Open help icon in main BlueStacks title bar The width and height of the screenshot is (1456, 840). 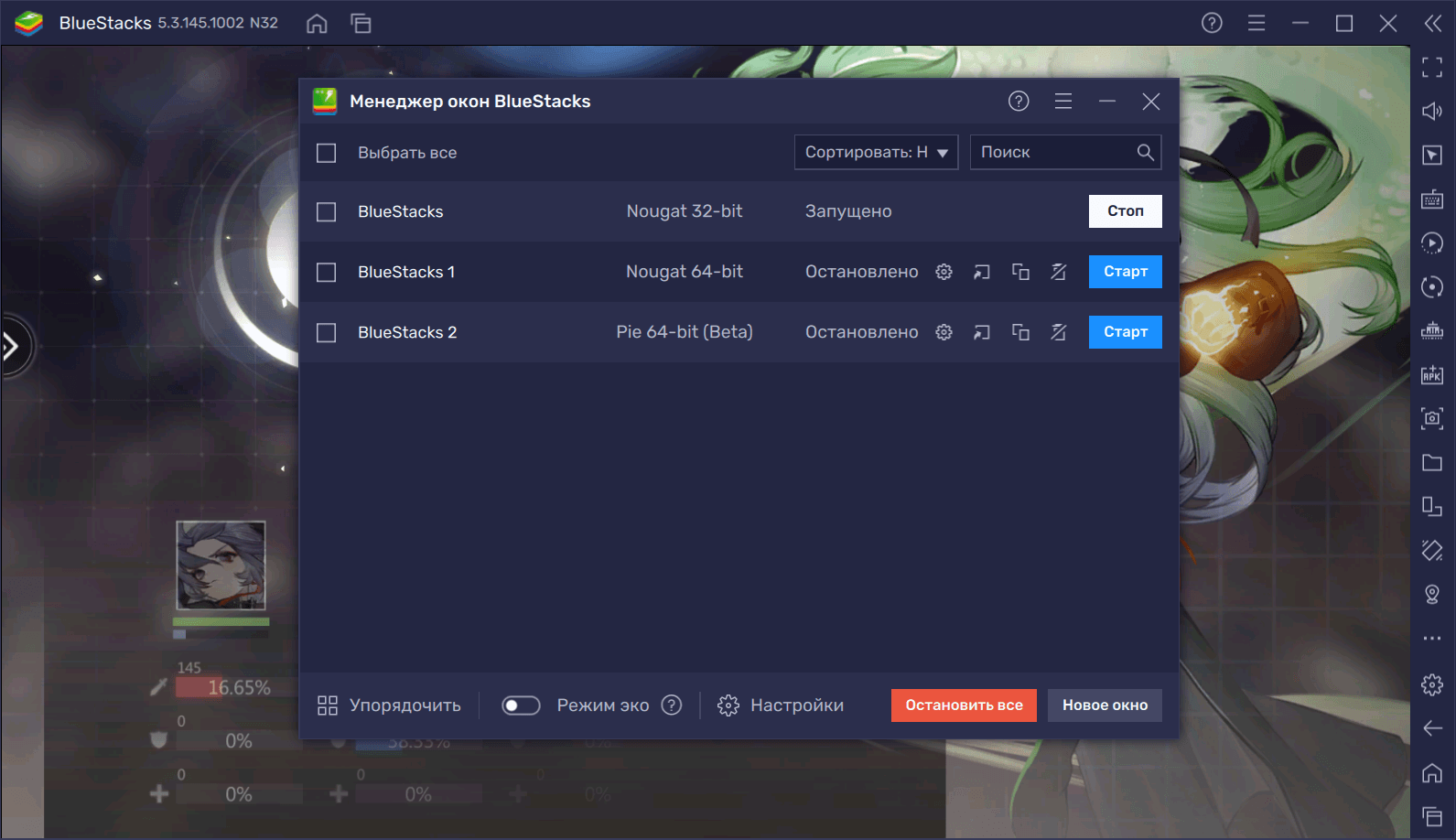point(1212,23)
